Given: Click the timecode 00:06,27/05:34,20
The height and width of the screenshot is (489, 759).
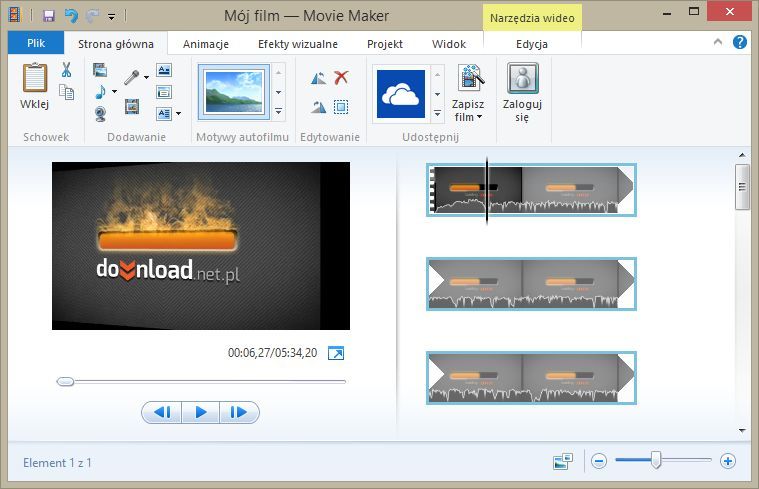Looking at the screenshot, I should pyautogui.click(x=273, y=353).
